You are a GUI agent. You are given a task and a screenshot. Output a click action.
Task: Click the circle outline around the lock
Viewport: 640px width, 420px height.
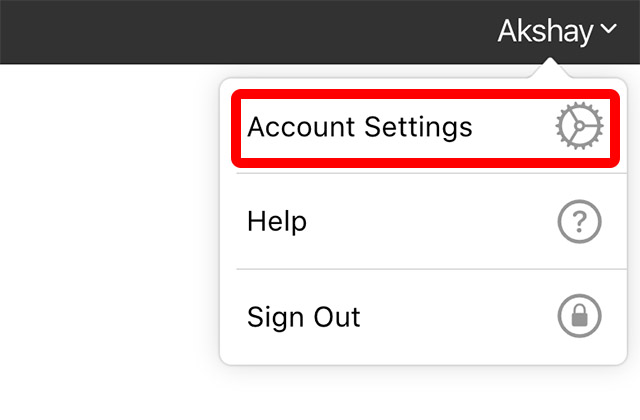click(579, 296)
